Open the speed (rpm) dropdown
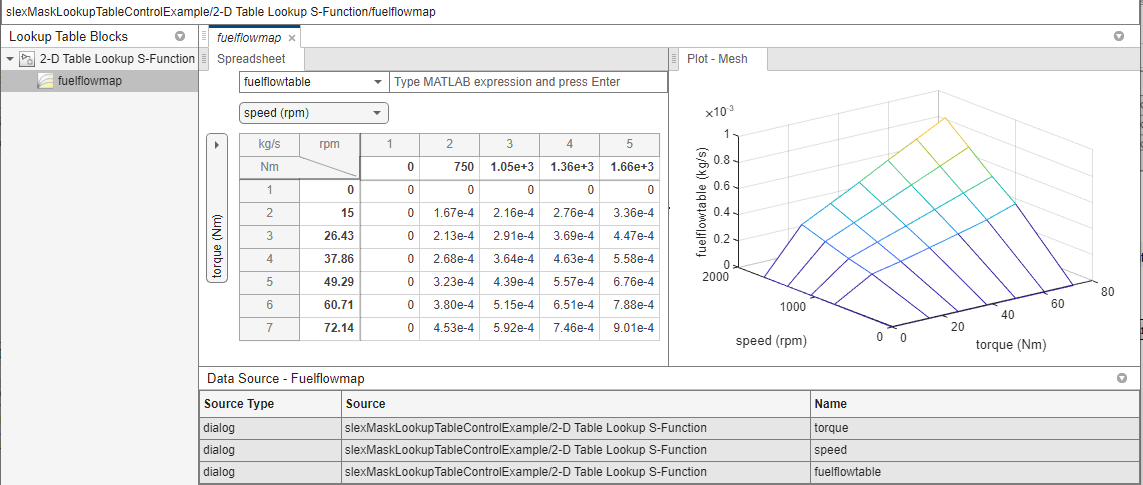1143x485 pixels. (314, 113)
